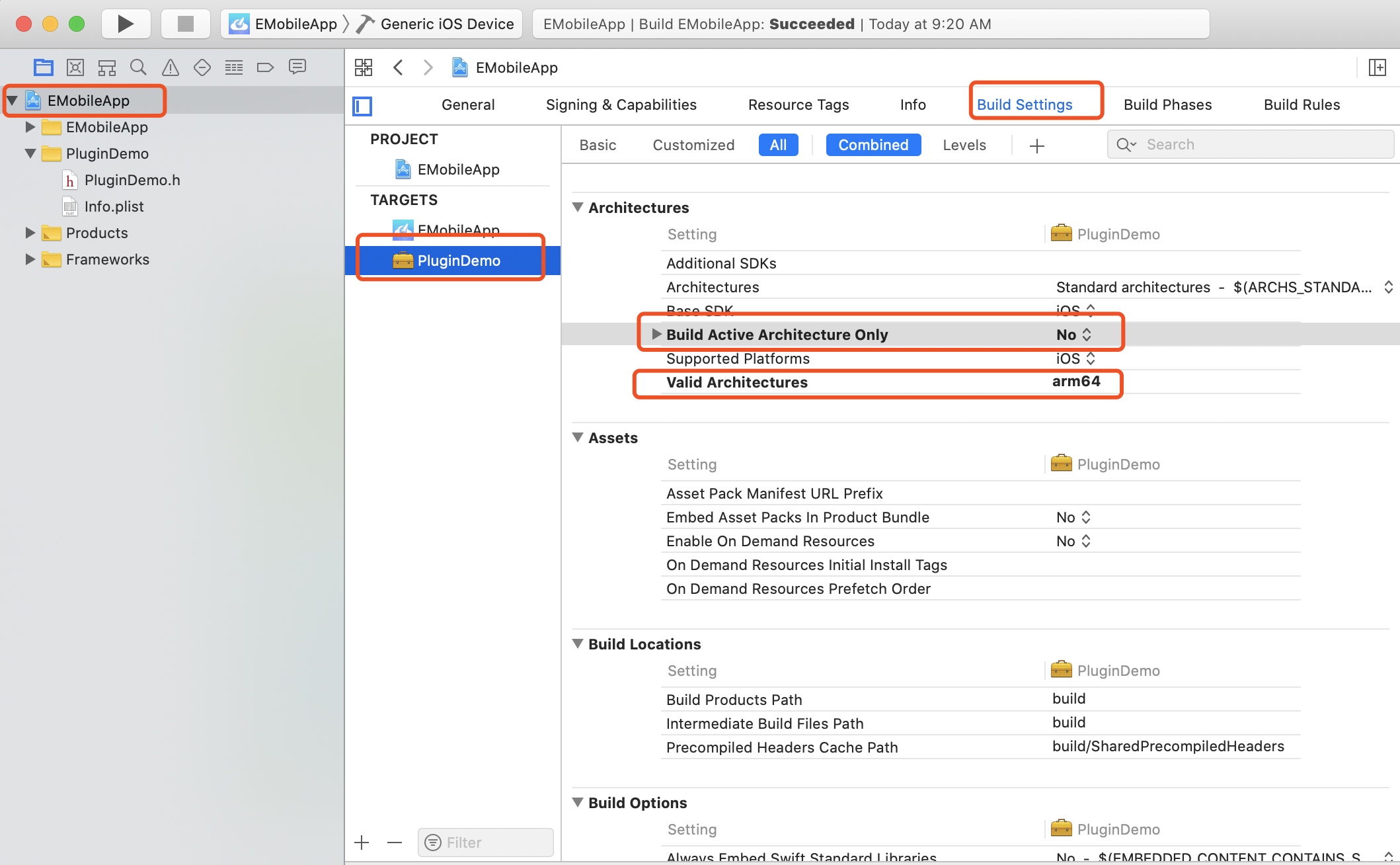Collapse the Build Locations section

coord(578,644)
